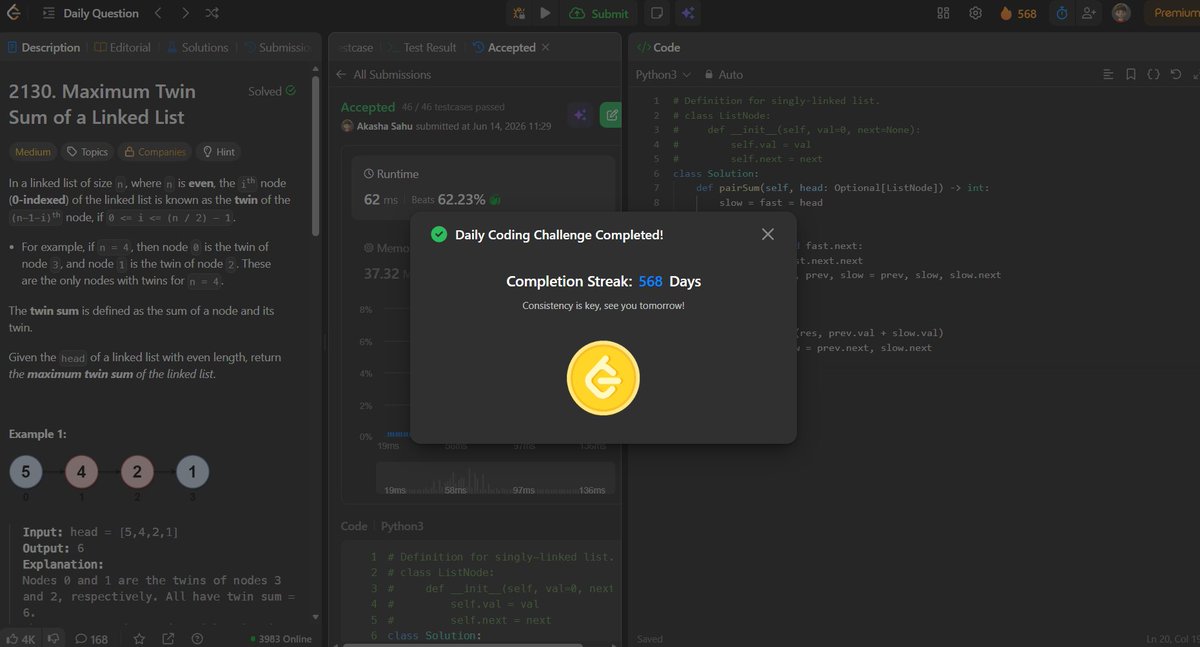
Task: Click the Medium difficulty tag
Action: pos(33,152)
